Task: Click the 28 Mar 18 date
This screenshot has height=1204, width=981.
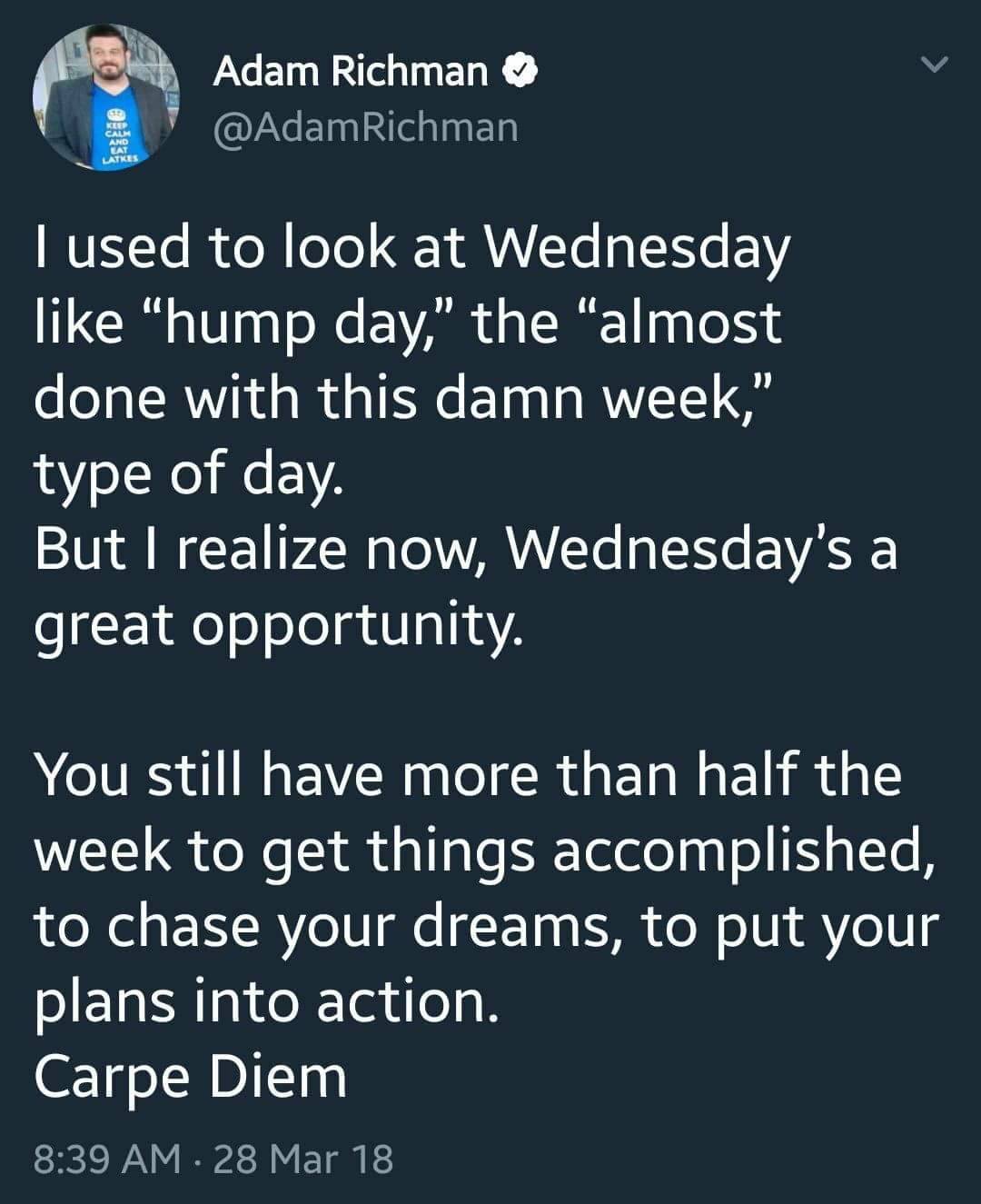Action: point(302,1159)
